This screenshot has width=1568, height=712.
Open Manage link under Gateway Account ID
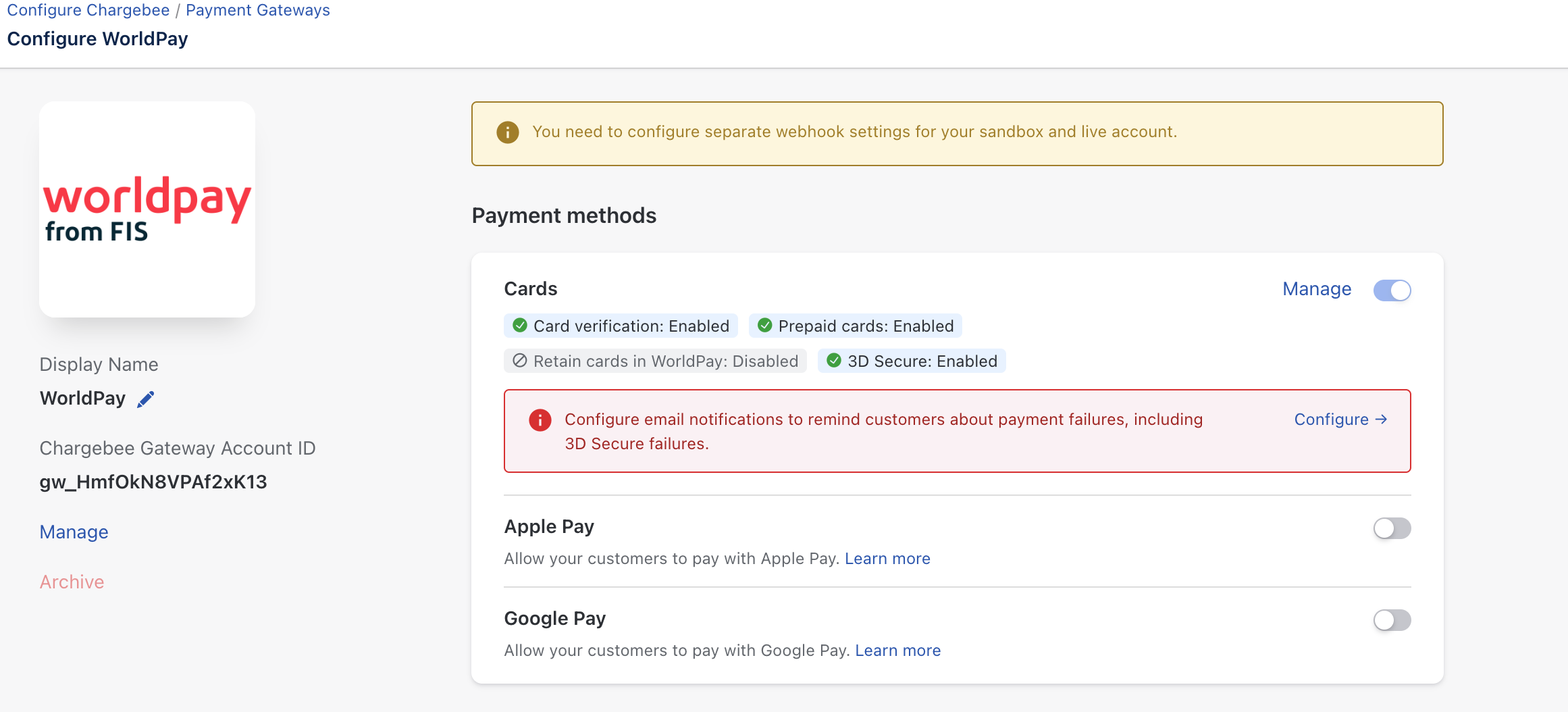coord(74,532)
